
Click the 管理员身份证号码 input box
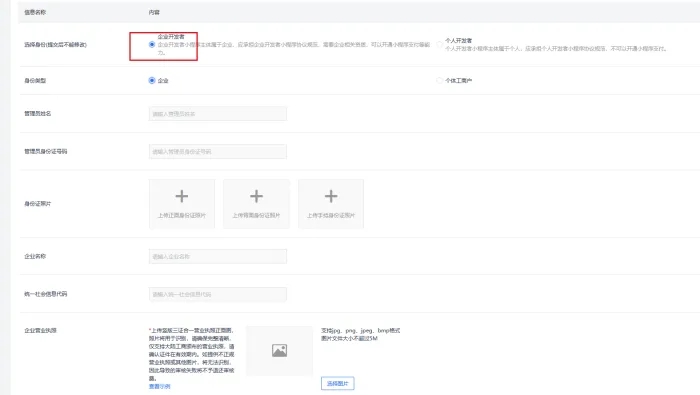[x=218, y=152]
